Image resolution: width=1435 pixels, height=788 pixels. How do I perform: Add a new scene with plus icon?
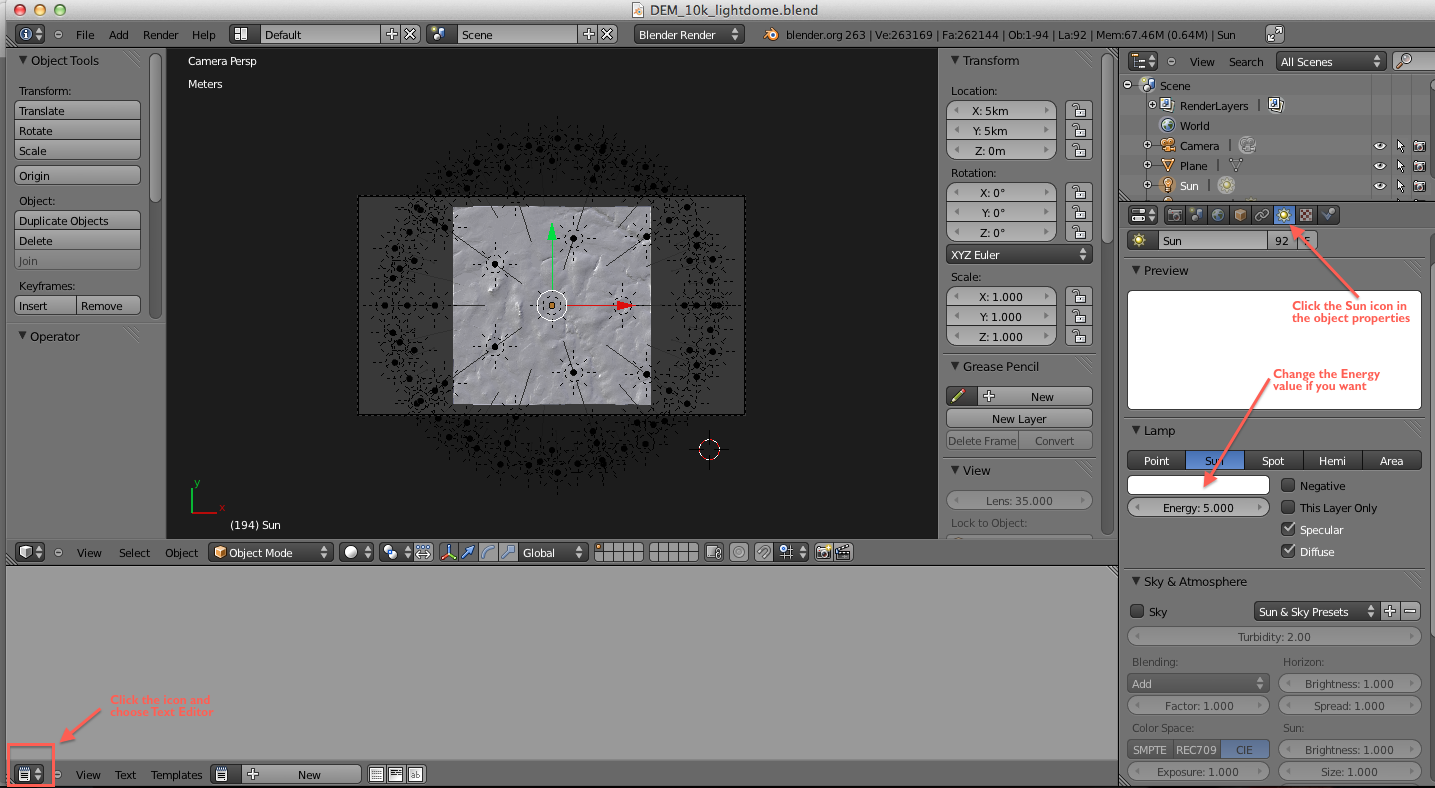(588, 34)
